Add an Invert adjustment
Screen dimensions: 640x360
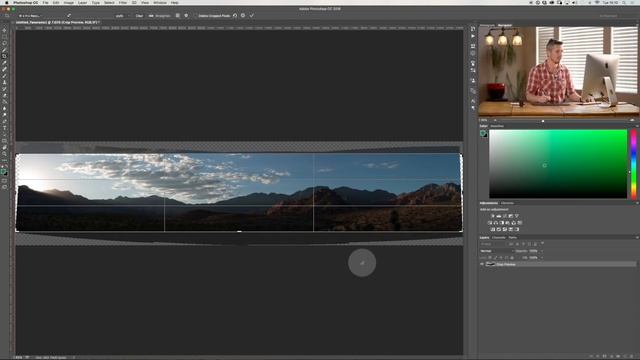click(493, 229)
